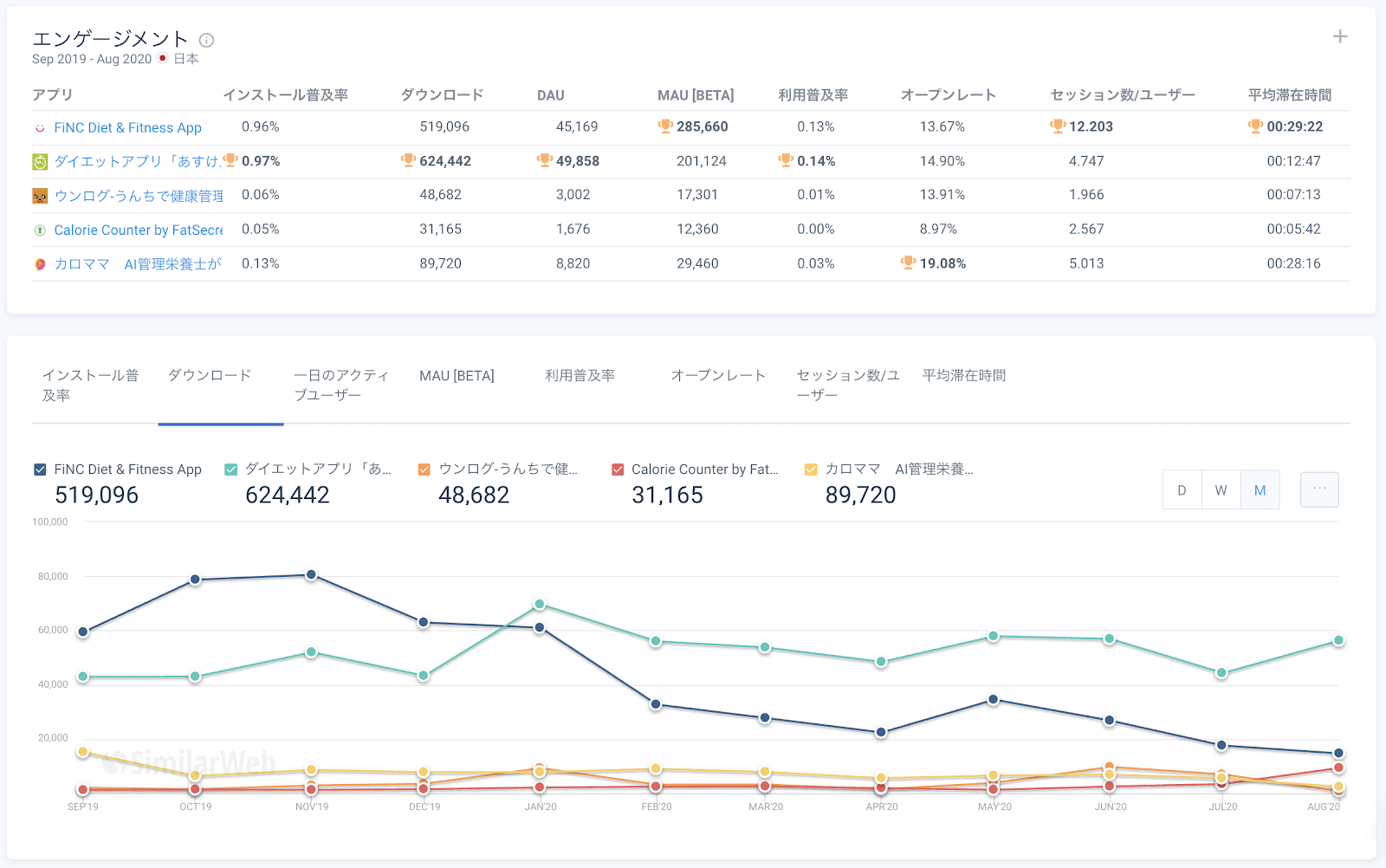The width and height of the screenshot is (1386, 868).
Task: Open the セッション数/ユーザー chart tab
Action: (848, 385)
